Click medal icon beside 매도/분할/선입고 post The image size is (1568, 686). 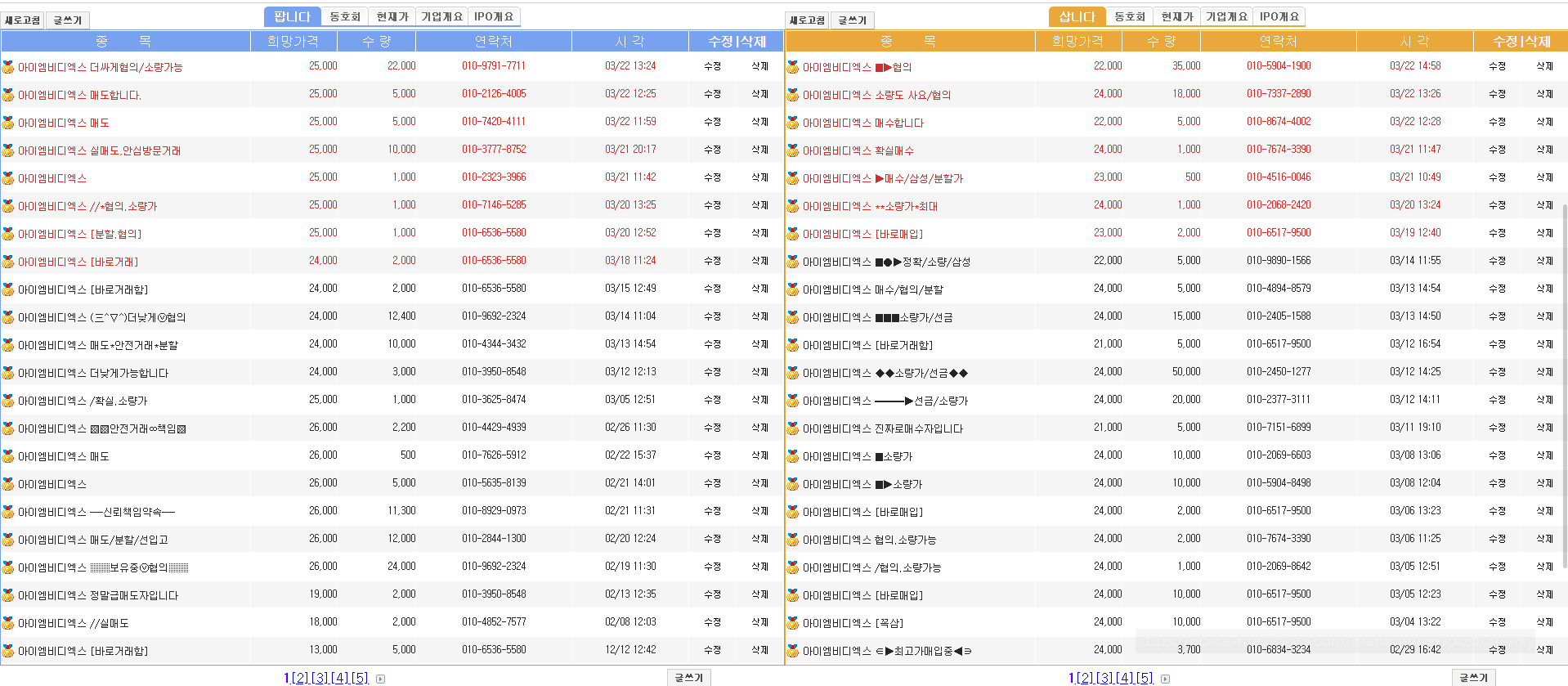pos(8,540)
